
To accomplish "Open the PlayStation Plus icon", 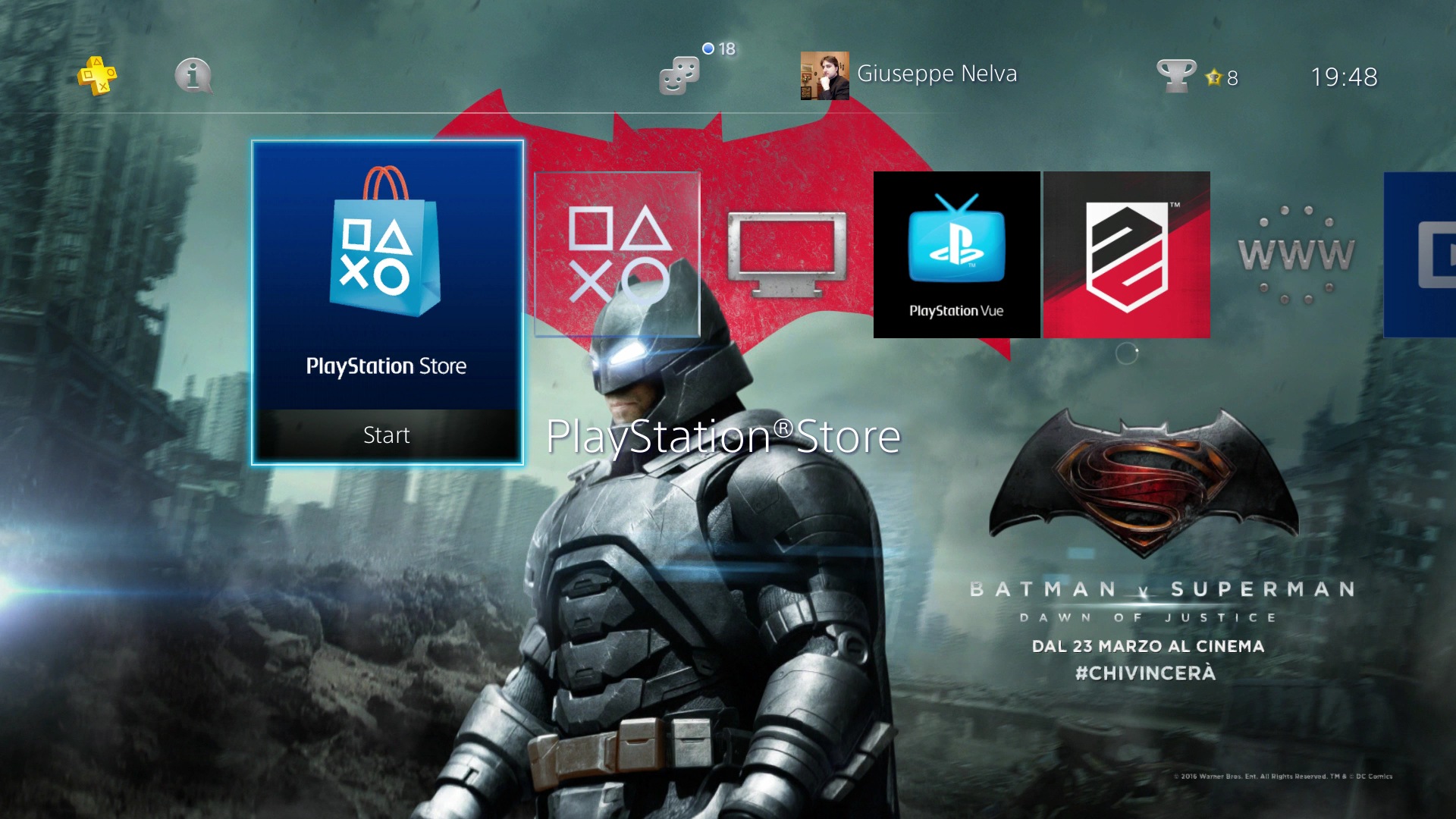I will pyautogui.click(x=96, y=76).
